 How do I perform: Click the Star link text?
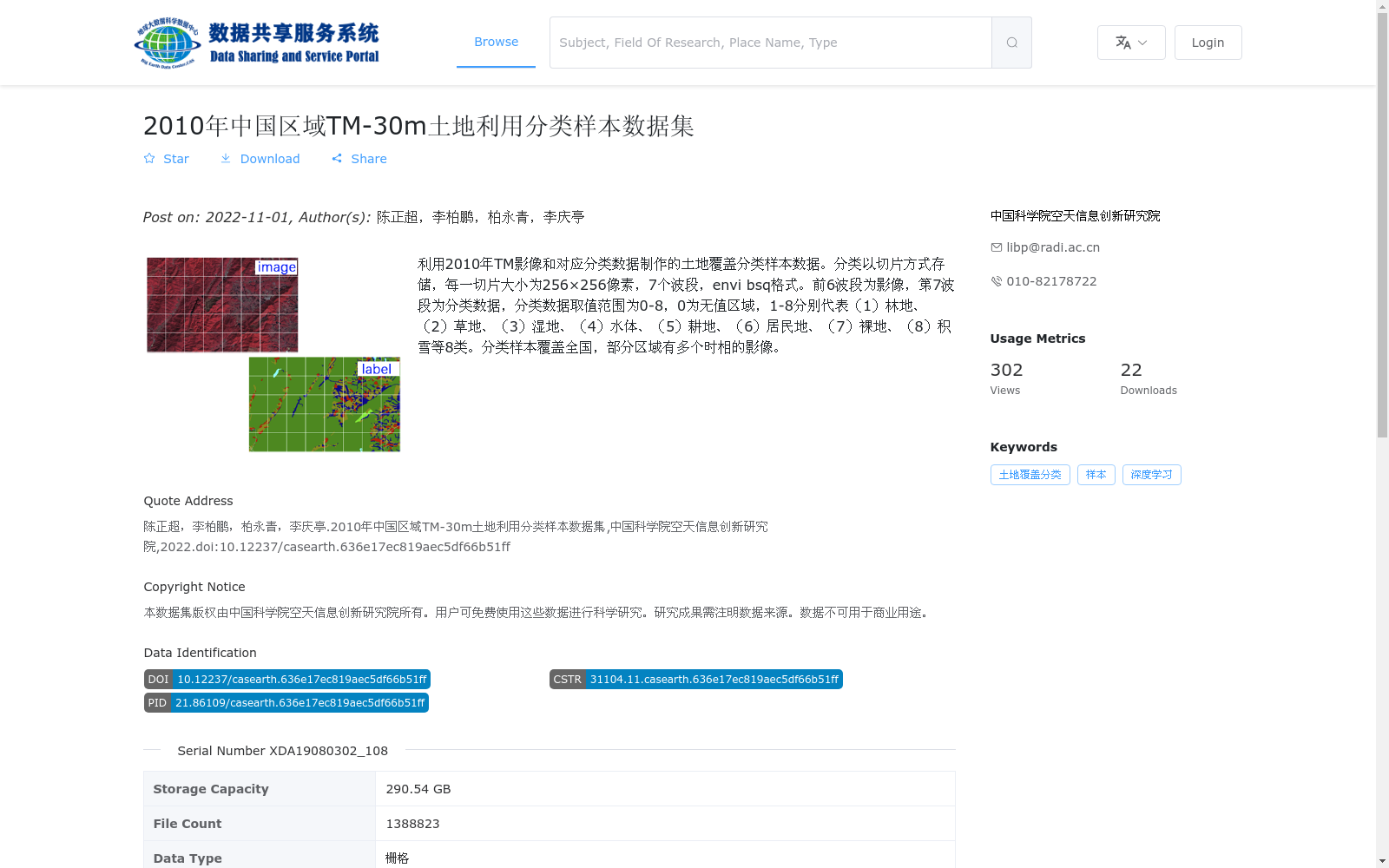pyautogui.click(x=176, y=159)
